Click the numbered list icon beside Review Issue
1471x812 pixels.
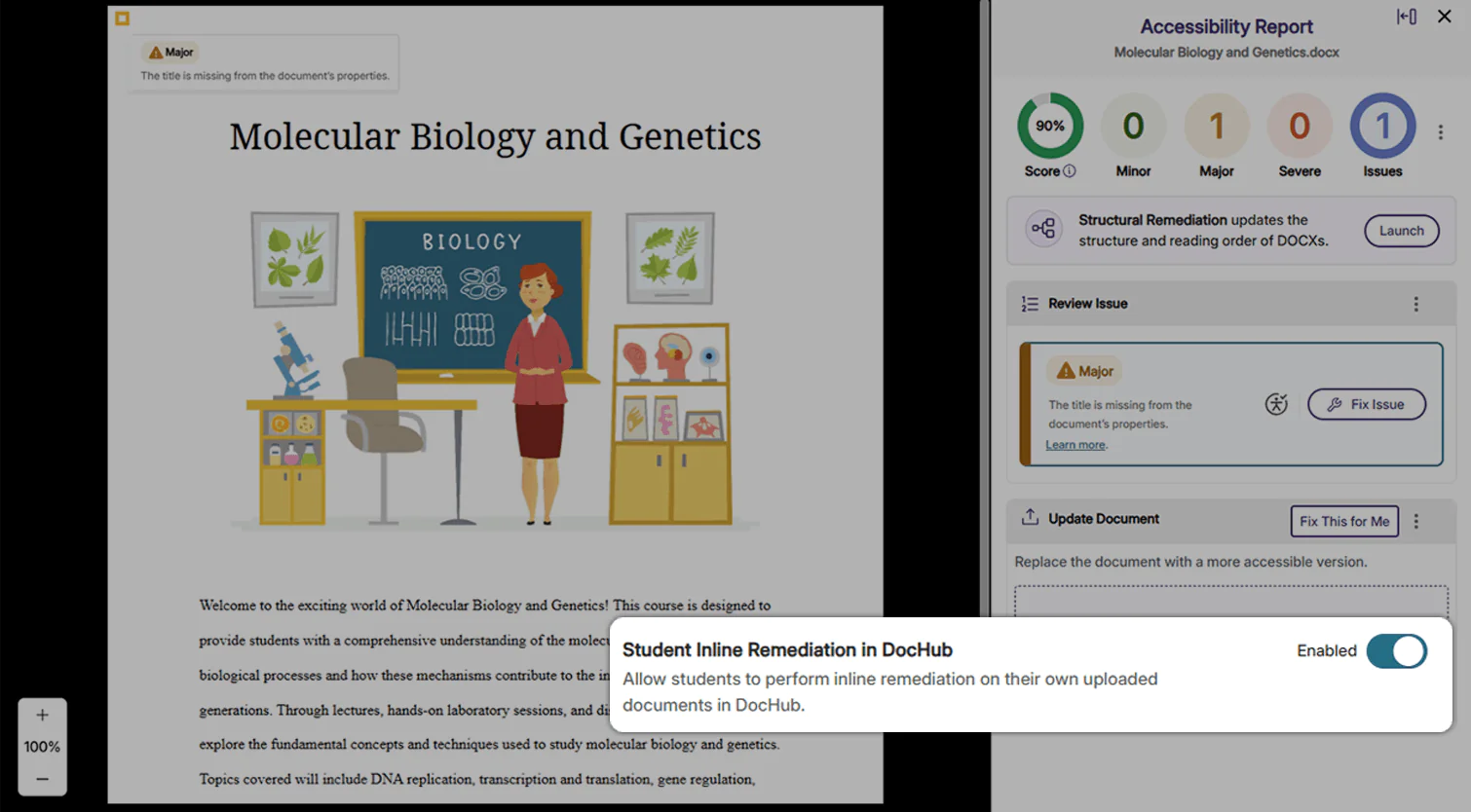pyautogui.click(x=1029, y=303)
